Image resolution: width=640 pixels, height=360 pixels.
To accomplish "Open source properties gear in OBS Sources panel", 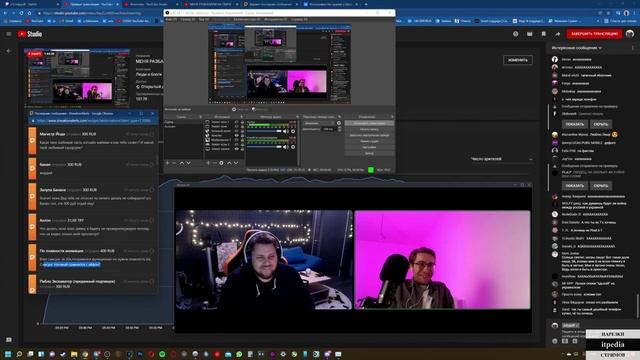I will [x=222, y=163].
